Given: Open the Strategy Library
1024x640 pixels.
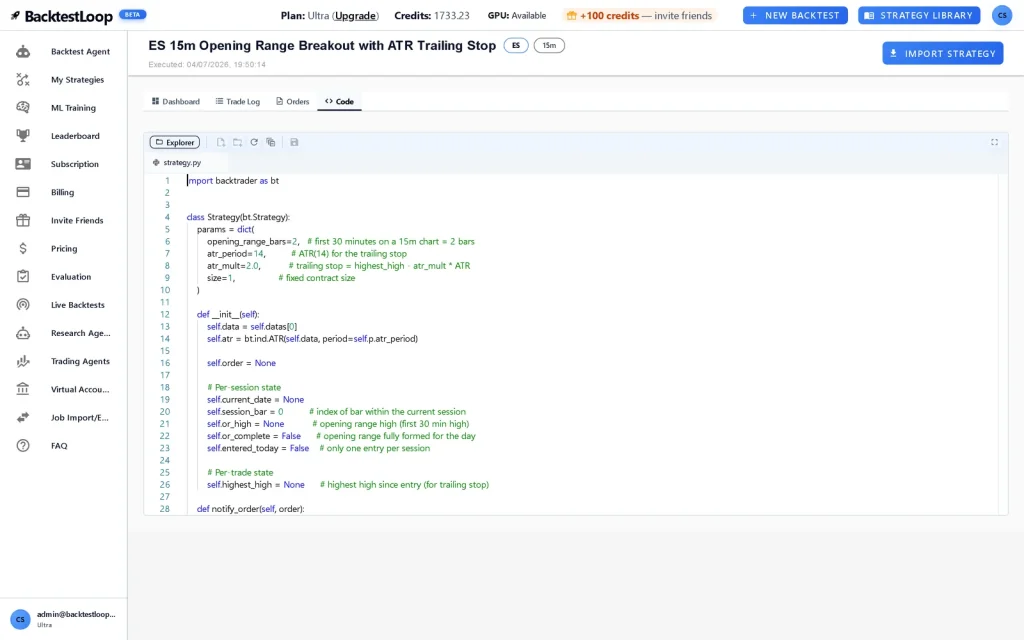Looking at the screenshot, I should point(919,15).
